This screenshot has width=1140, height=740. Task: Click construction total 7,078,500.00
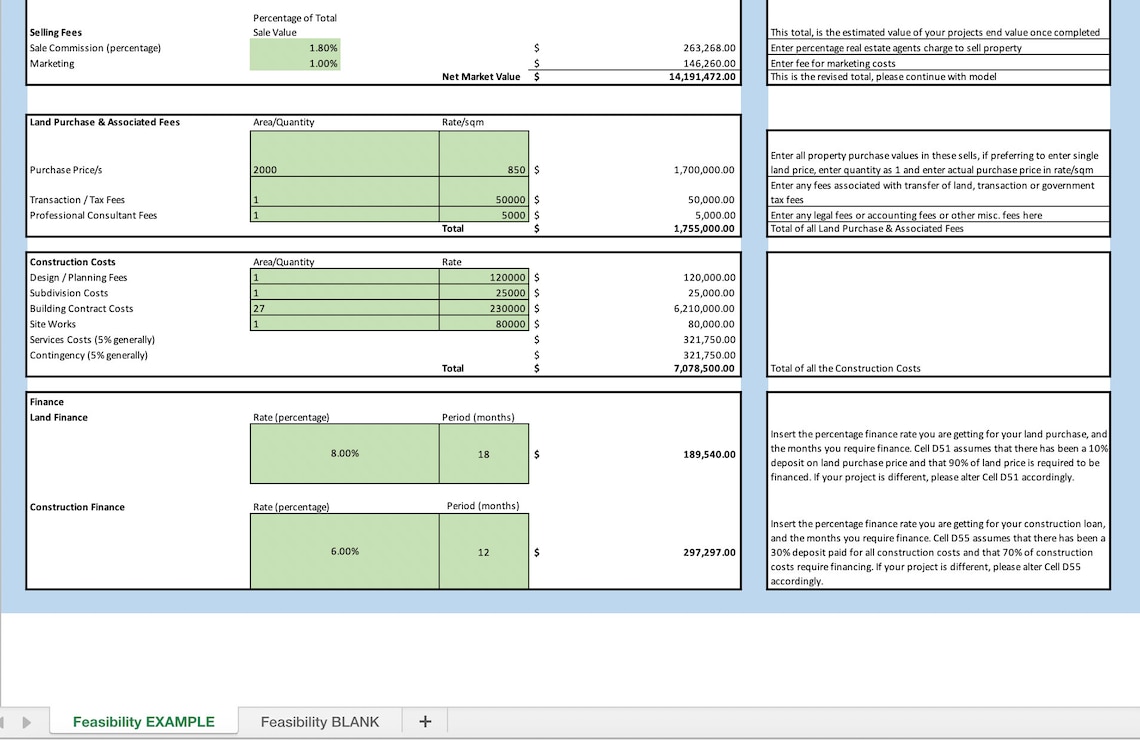tap(705, 369)
